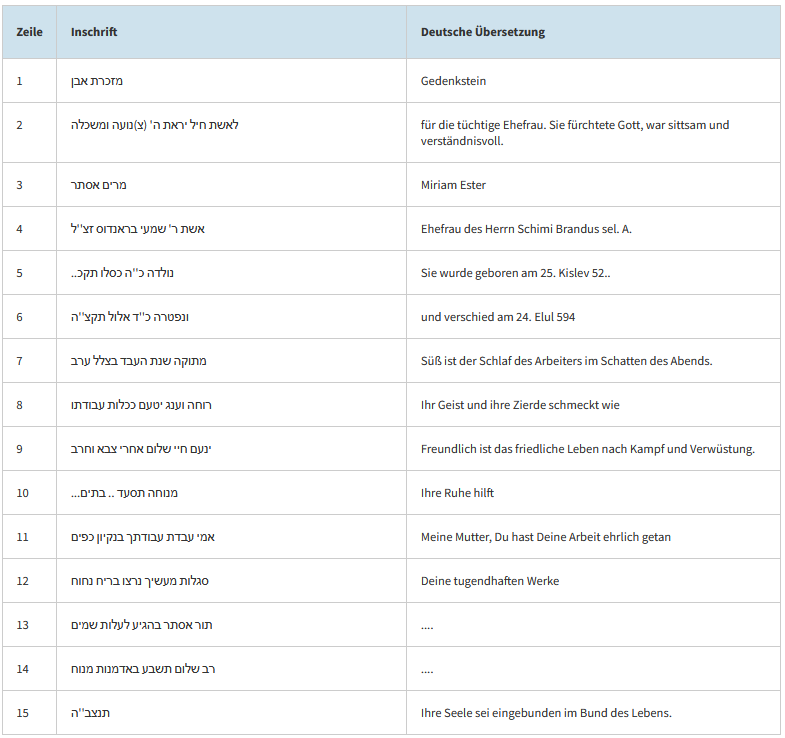Click the 'Zeile' column header
785x738 pixels.
(29, 32)
